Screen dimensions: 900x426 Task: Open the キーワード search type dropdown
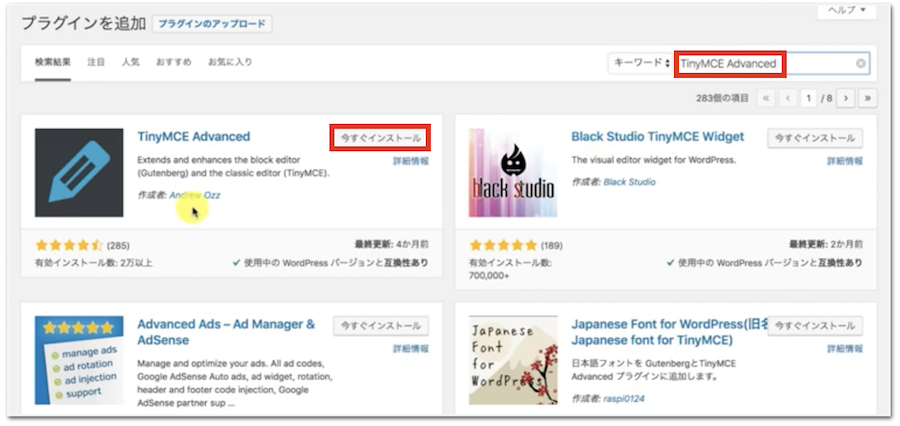[x=640, y=64]
